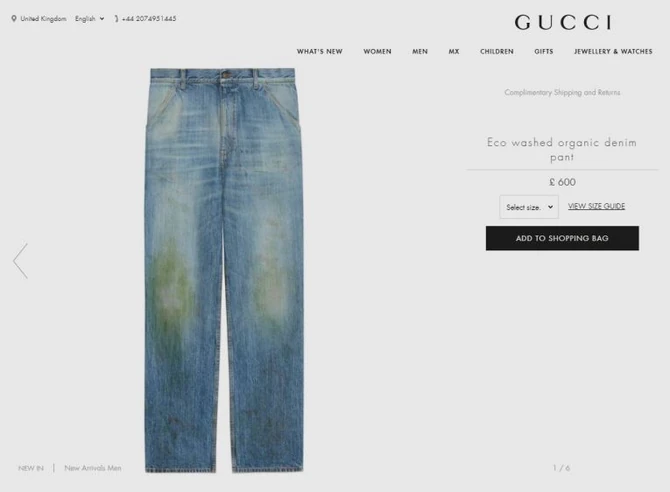Select United Kingdom region
Image resolution: width=670 pixels, height=492 pixels.
(x=43, y=18)
